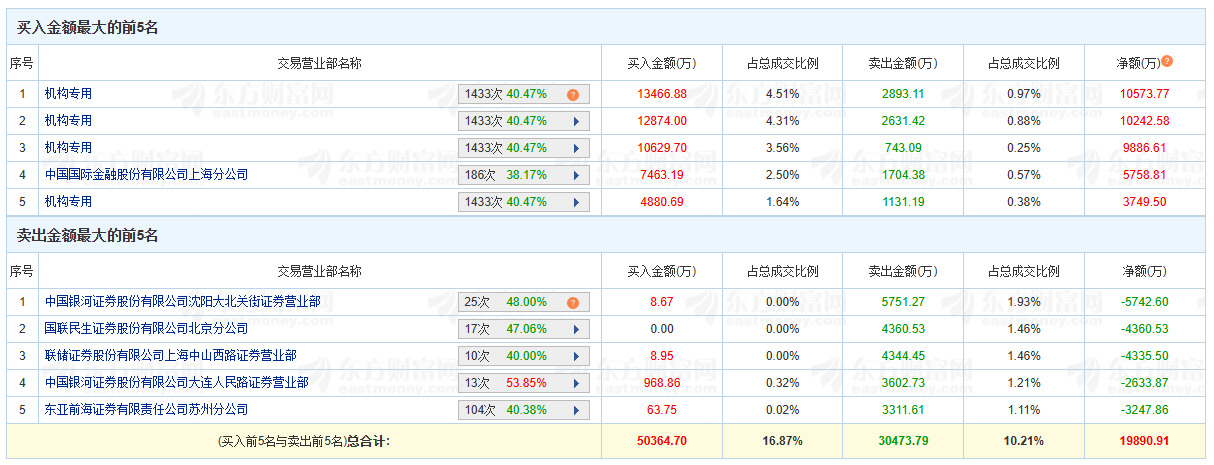This screenshot has width=1214, height=465.
Task: Click blue arrow in 国联民生 17次 box
Action: [576, 329]
